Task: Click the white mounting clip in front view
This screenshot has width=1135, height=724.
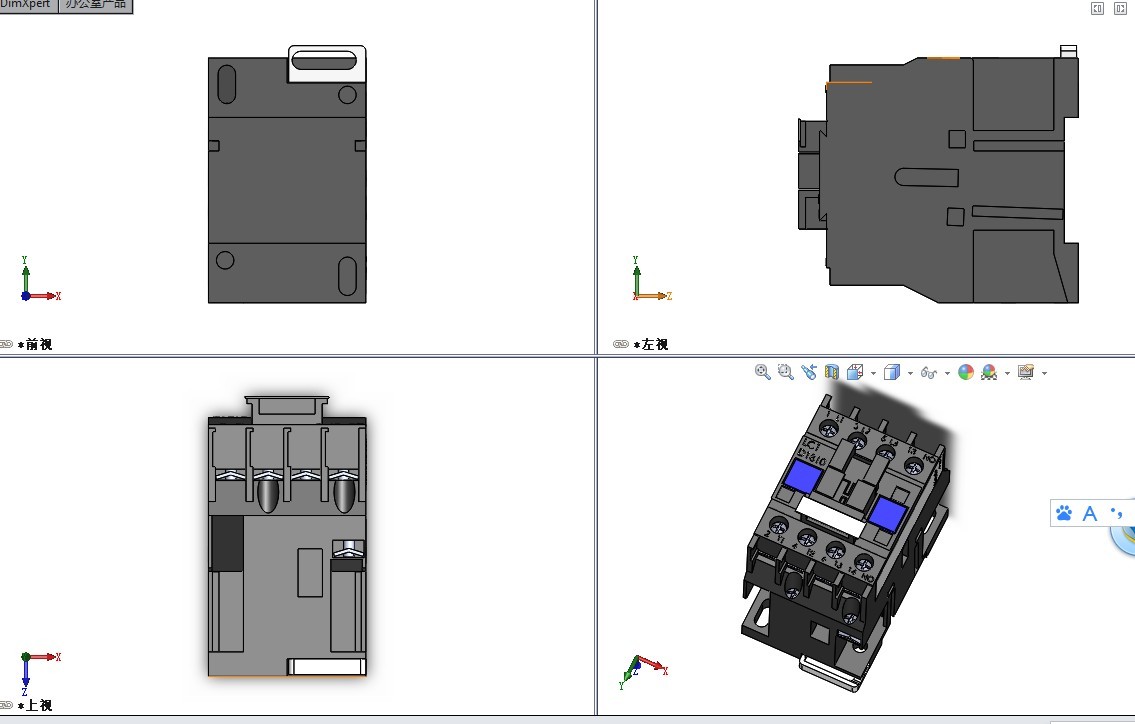Action: tap(327, 64)
